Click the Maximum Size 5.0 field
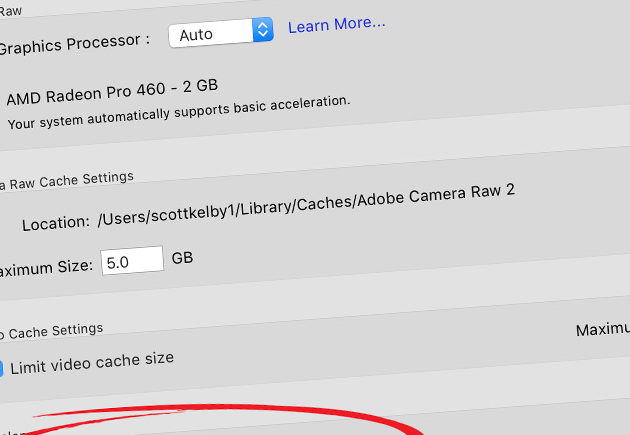 tap(132, 261)
